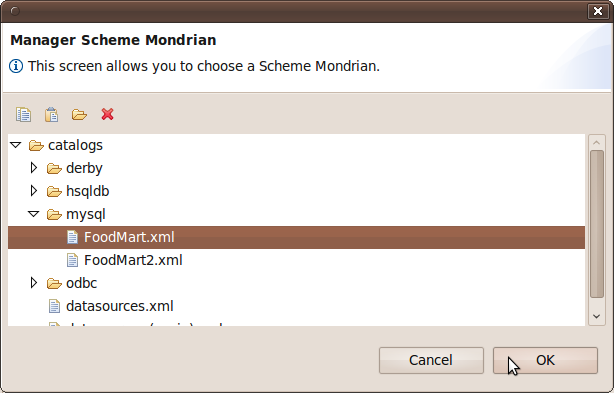Expand the odbc folder

(x=34, y=283)
